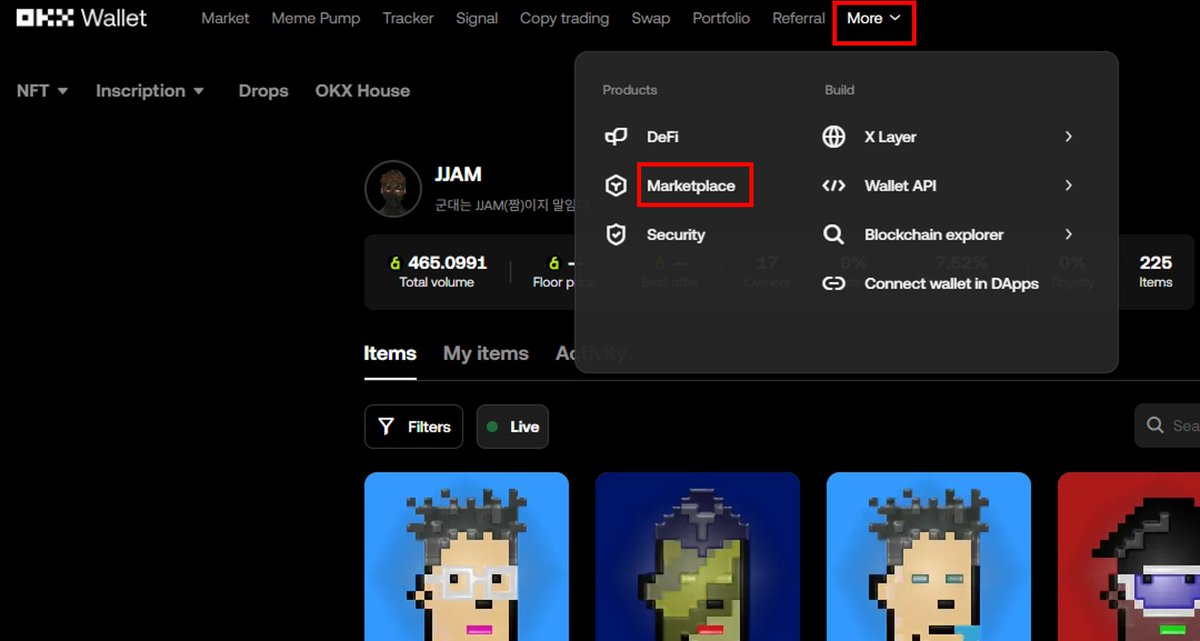
Task: Open the Swap page
Action: pos(651,19)
